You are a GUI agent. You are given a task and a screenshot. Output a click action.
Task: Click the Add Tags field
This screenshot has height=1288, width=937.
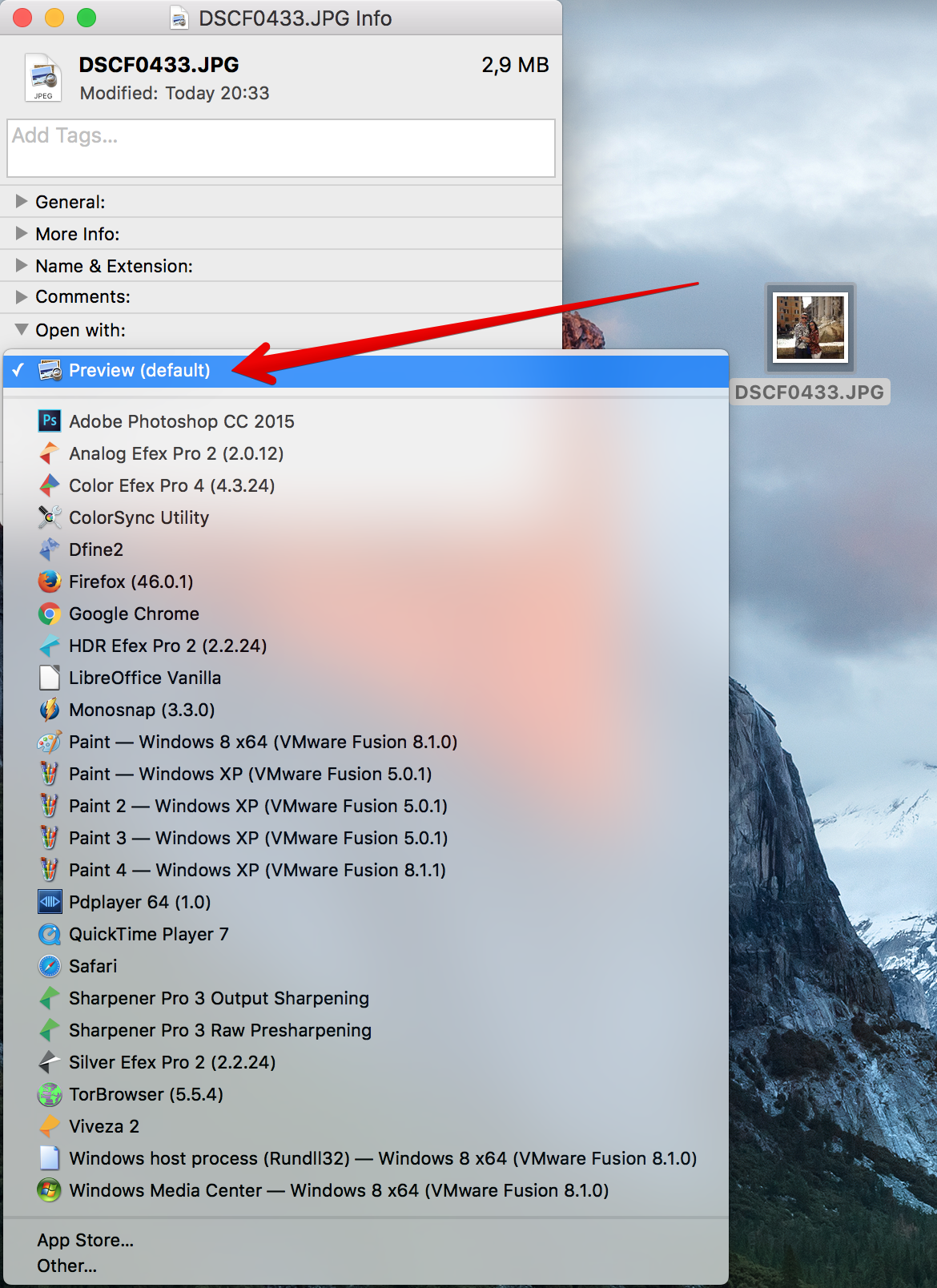pyautogui.click(x=281, y=148)
